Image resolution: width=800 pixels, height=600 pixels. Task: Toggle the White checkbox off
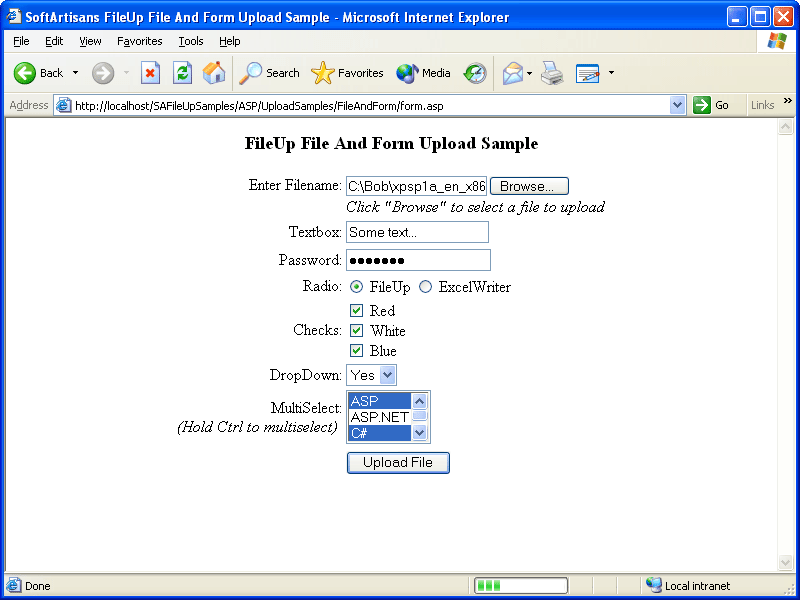(x=357, y=330)
